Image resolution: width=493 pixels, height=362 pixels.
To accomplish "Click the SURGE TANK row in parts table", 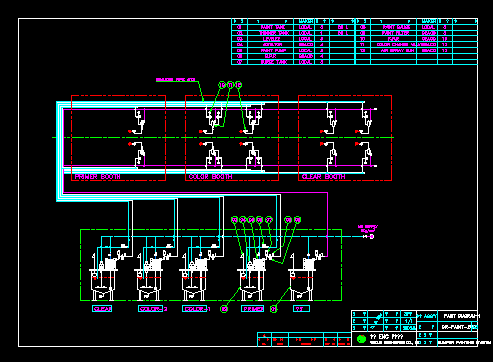I will tap(293, 62).
